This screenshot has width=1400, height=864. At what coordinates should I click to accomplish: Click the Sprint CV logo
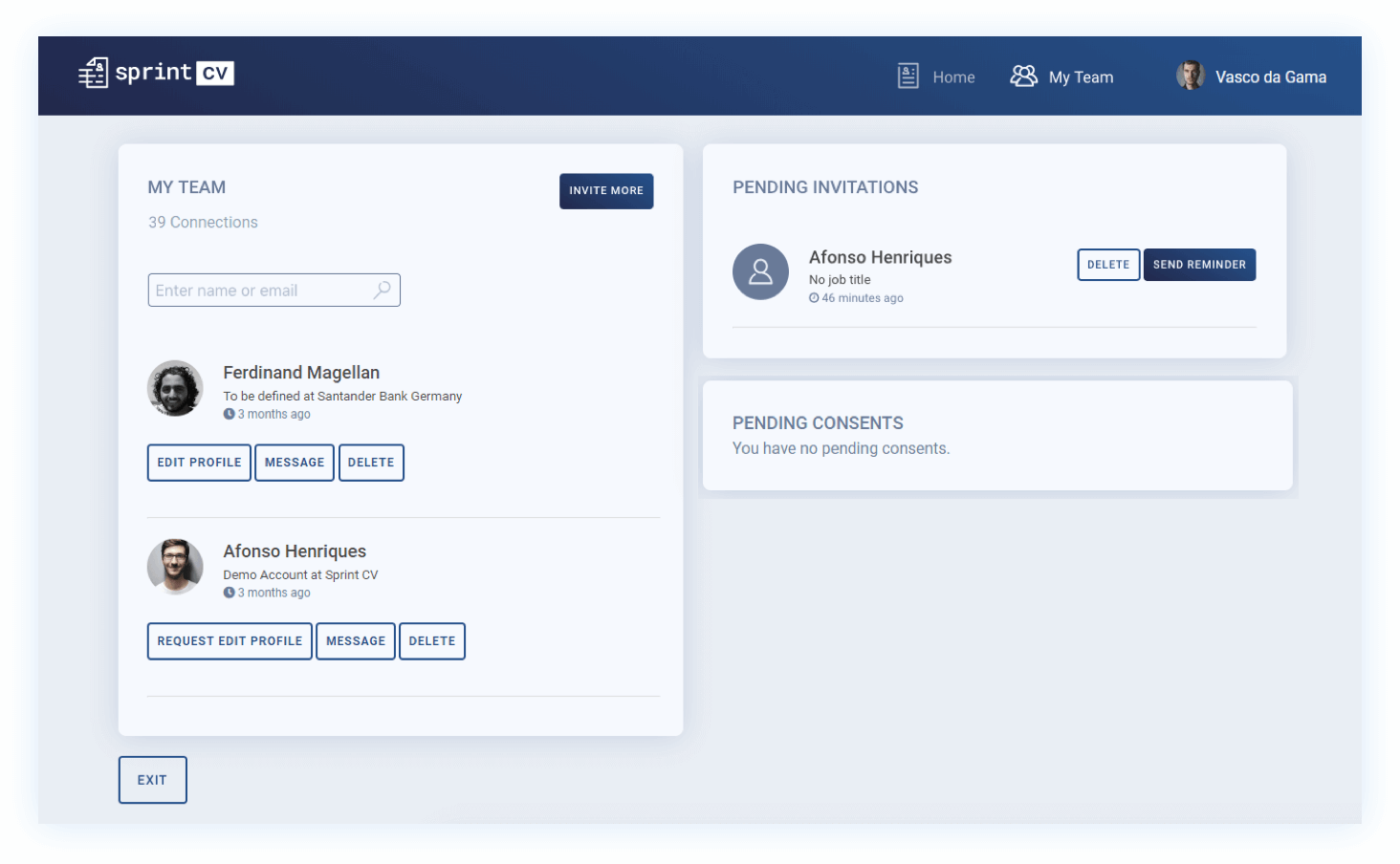156,74
